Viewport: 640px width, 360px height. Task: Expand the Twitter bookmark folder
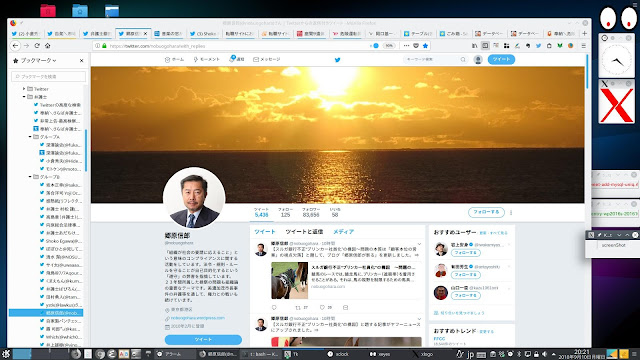(24, 89)
